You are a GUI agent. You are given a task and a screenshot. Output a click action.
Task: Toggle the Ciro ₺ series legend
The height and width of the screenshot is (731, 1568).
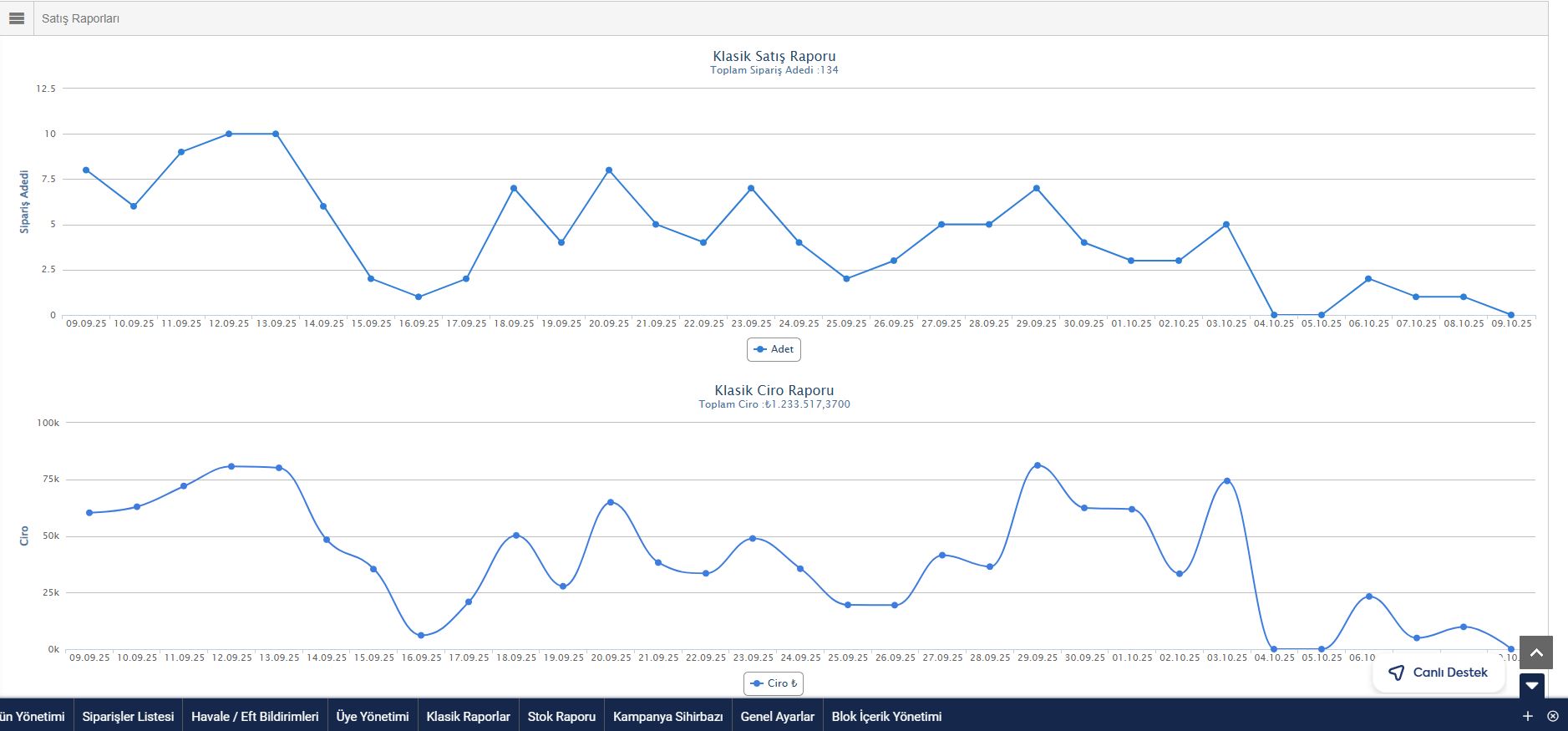click(x=774, y=683)
